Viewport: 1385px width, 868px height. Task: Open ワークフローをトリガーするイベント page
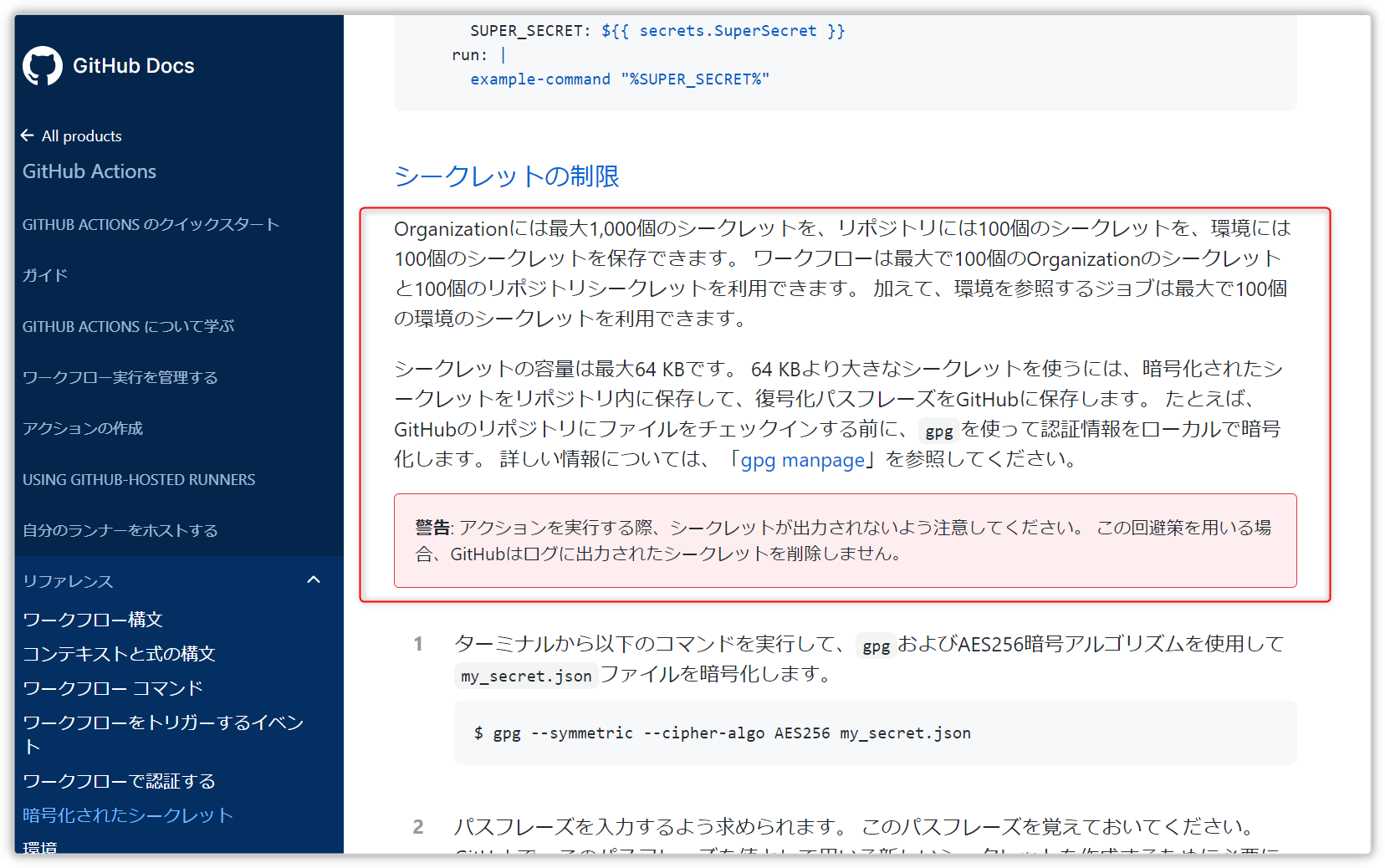[163, 734]
